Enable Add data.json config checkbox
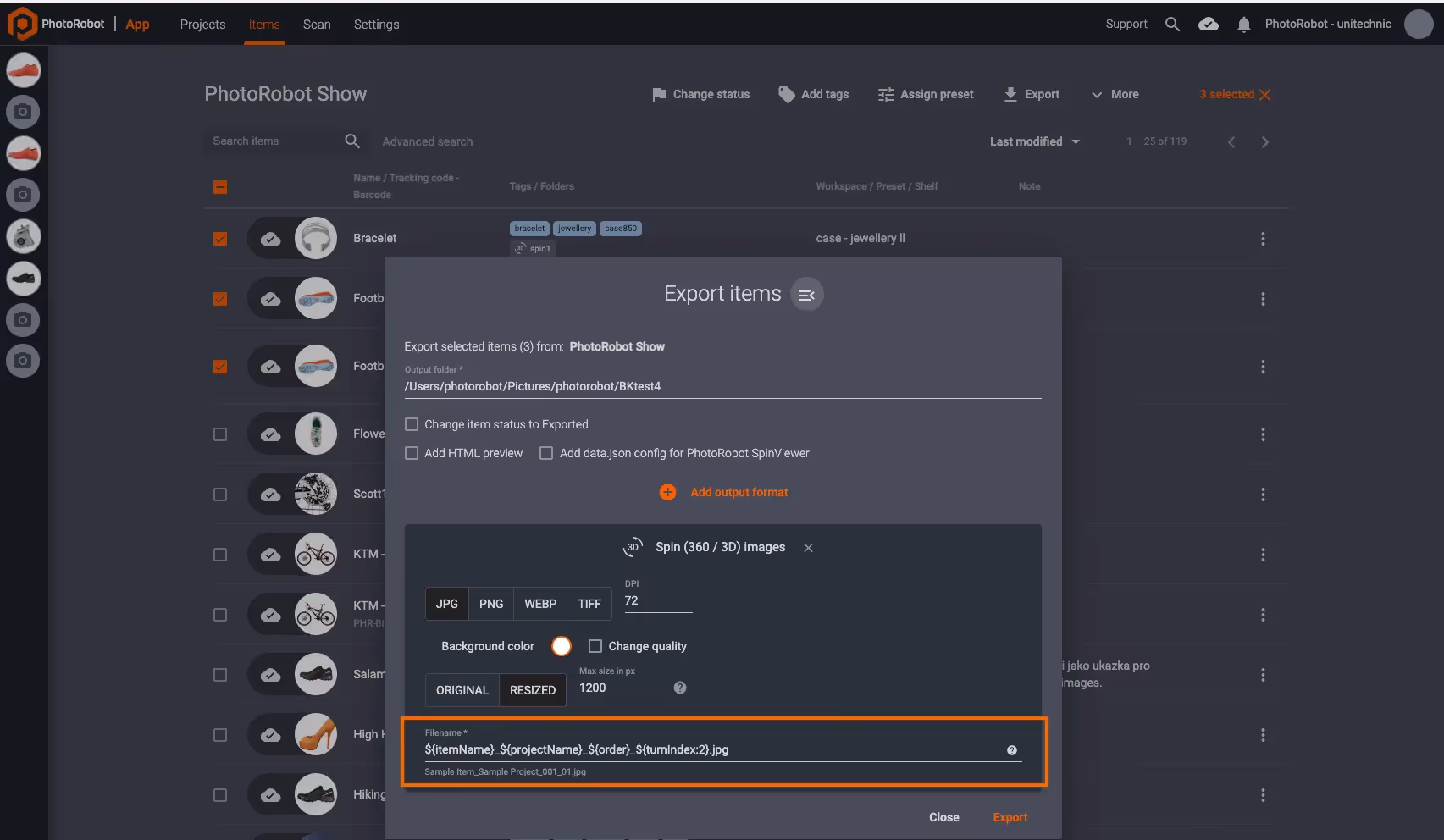Image resolution: width=1444 pixels, height=840 pixels. (546, 453)
